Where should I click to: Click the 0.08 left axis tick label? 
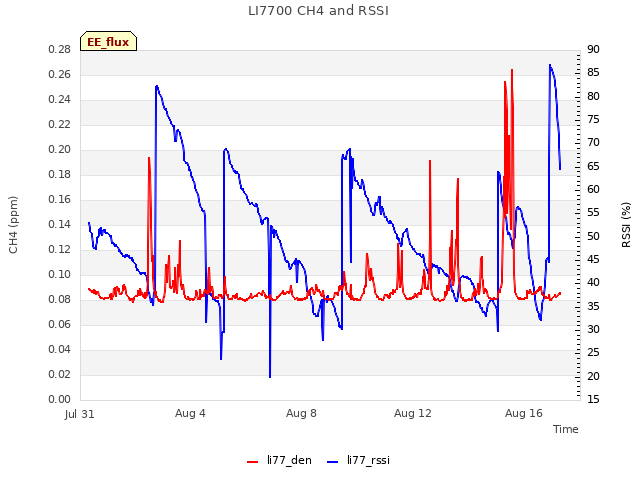[60, 300]
